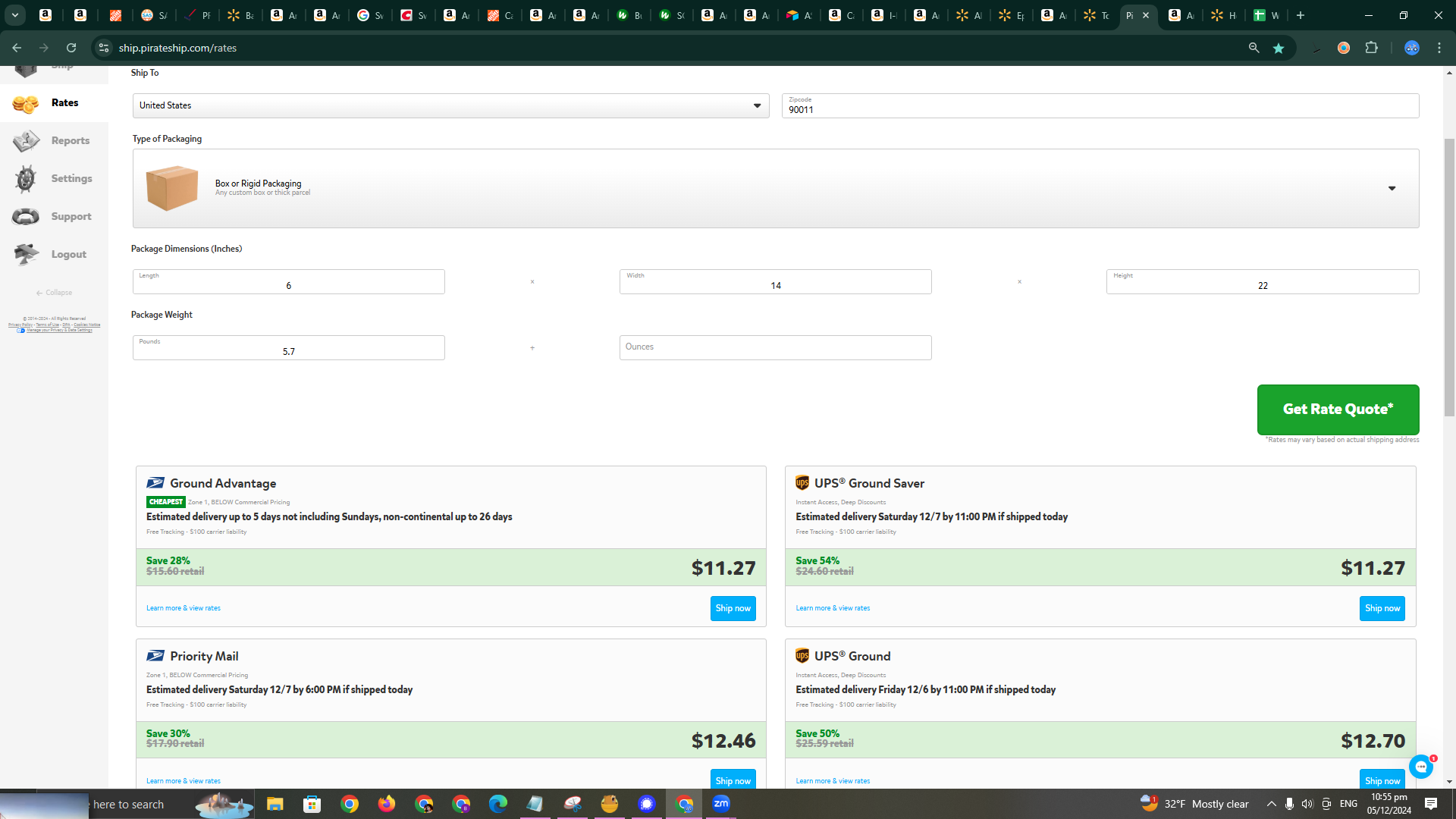The width and height of the screenshot is (1456, 819).
Task: Click the bookmark star icon
Action: pyautogui.click(x=1279, y=48)
